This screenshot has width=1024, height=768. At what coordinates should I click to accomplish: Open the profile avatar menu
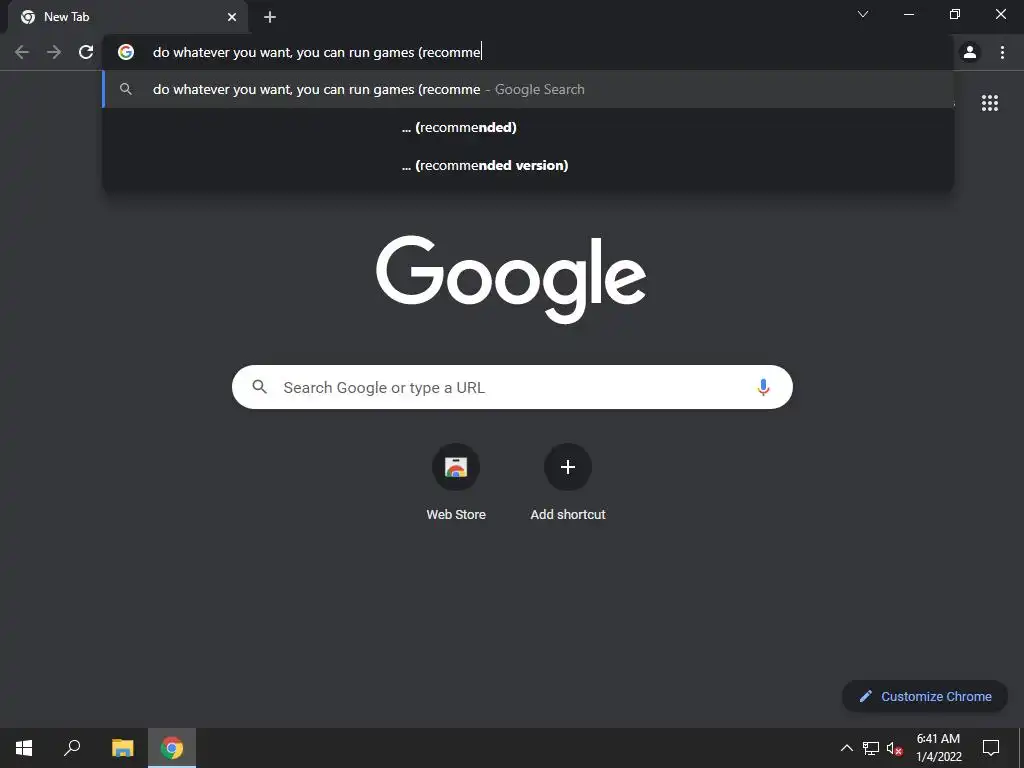[x=970, y=52]
